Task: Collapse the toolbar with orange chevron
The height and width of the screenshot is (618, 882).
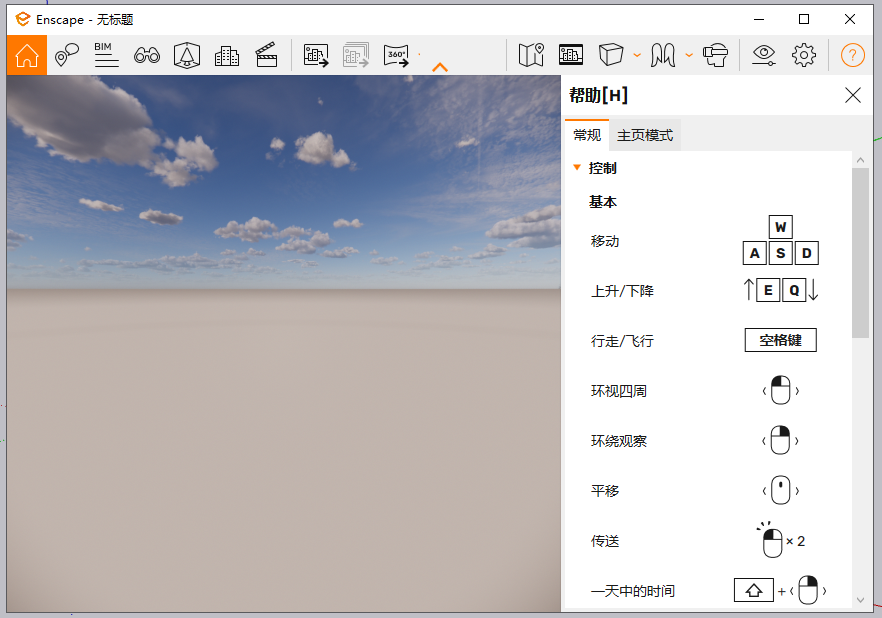Action: (x=440, y=67)
